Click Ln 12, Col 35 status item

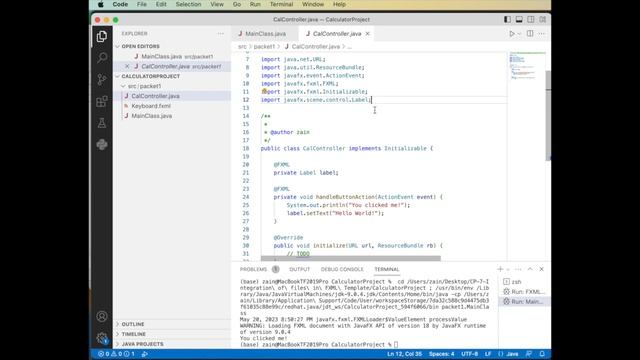404,354
